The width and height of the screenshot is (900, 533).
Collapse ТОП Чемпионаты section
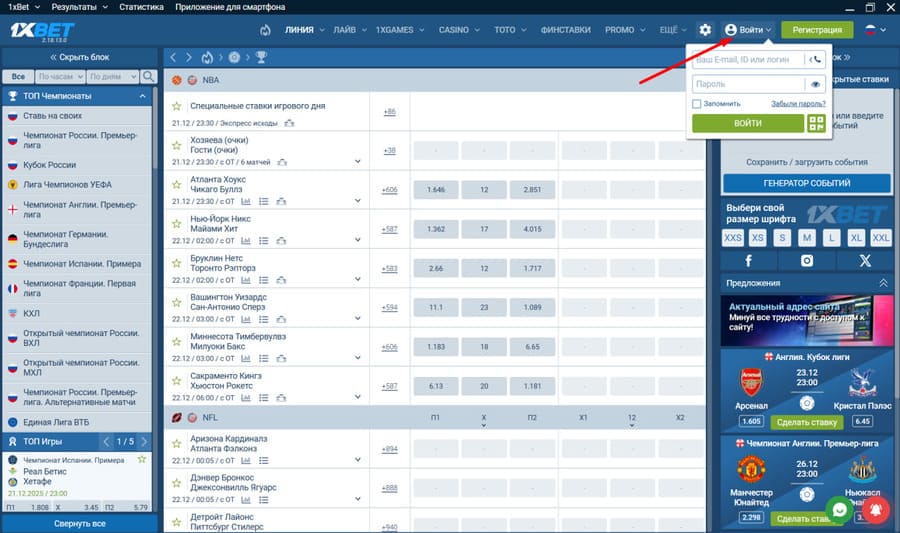pyautogui.click(x=142, y=96)
